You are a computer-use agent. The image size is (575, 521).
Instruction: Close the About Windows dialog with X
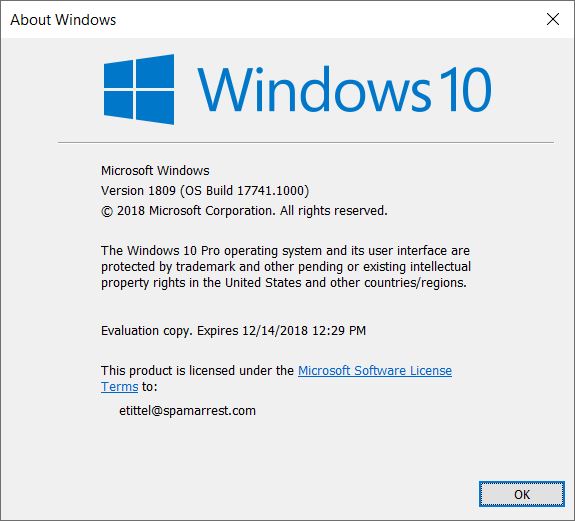tap(553, 19)
